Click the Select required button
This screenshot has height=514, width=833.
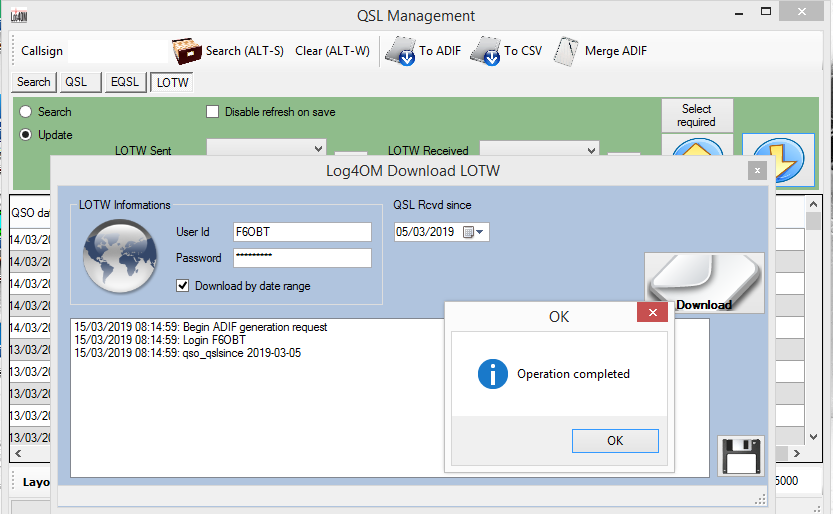(697, 115)
